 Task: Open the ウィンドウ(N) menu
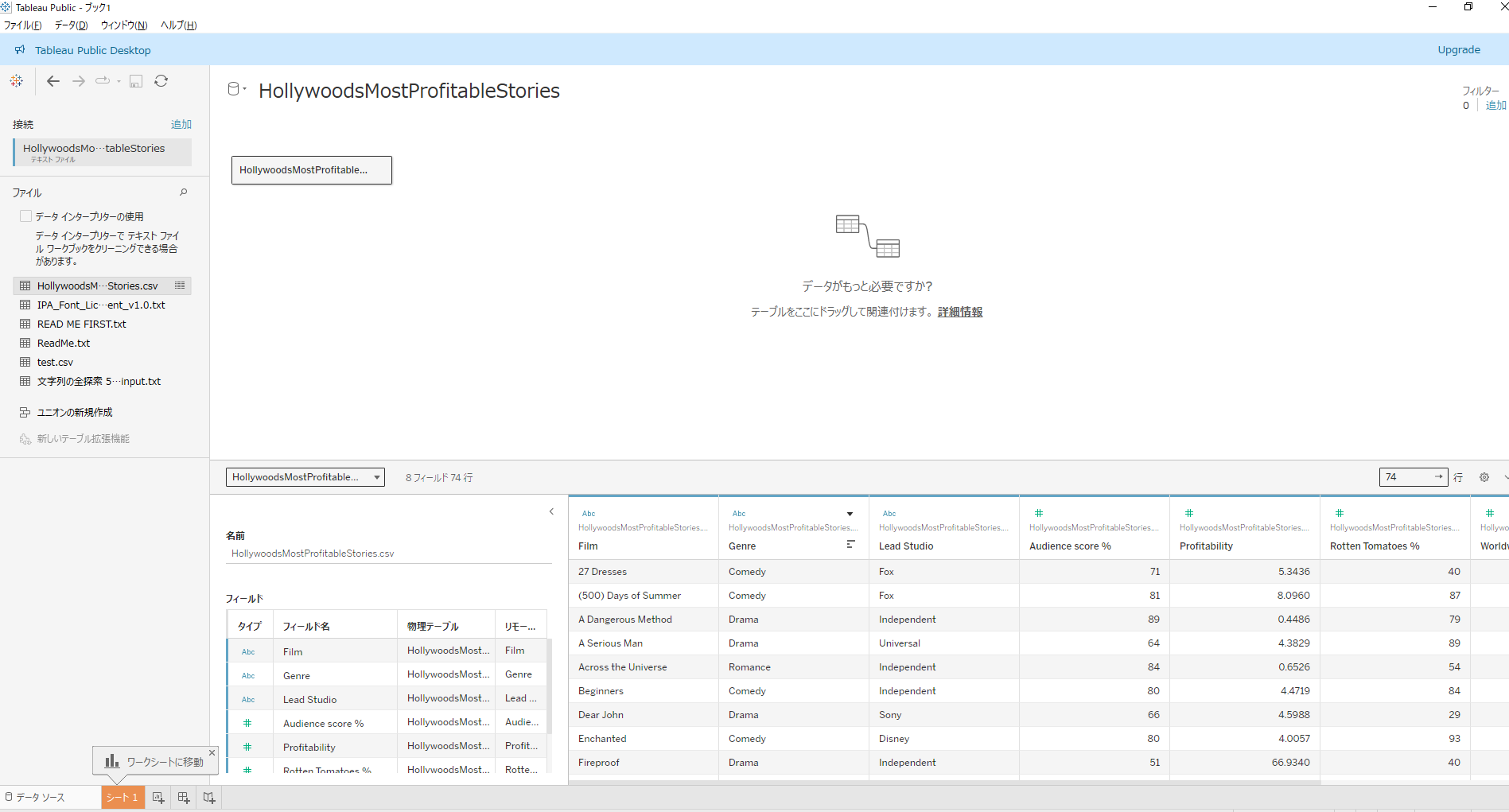click(x=124, y=25)
